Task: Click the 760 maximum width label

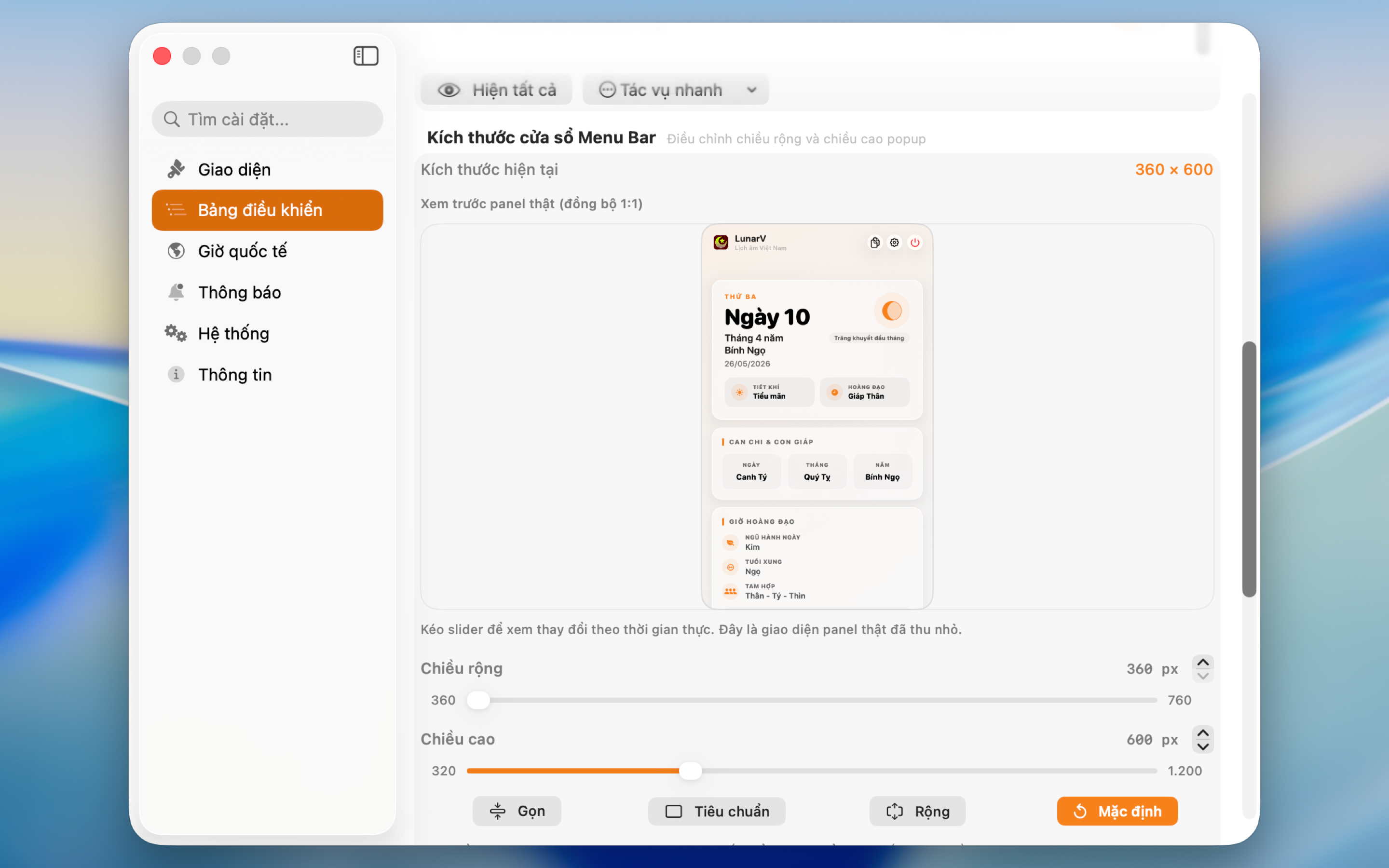Action: point(1179,700)
